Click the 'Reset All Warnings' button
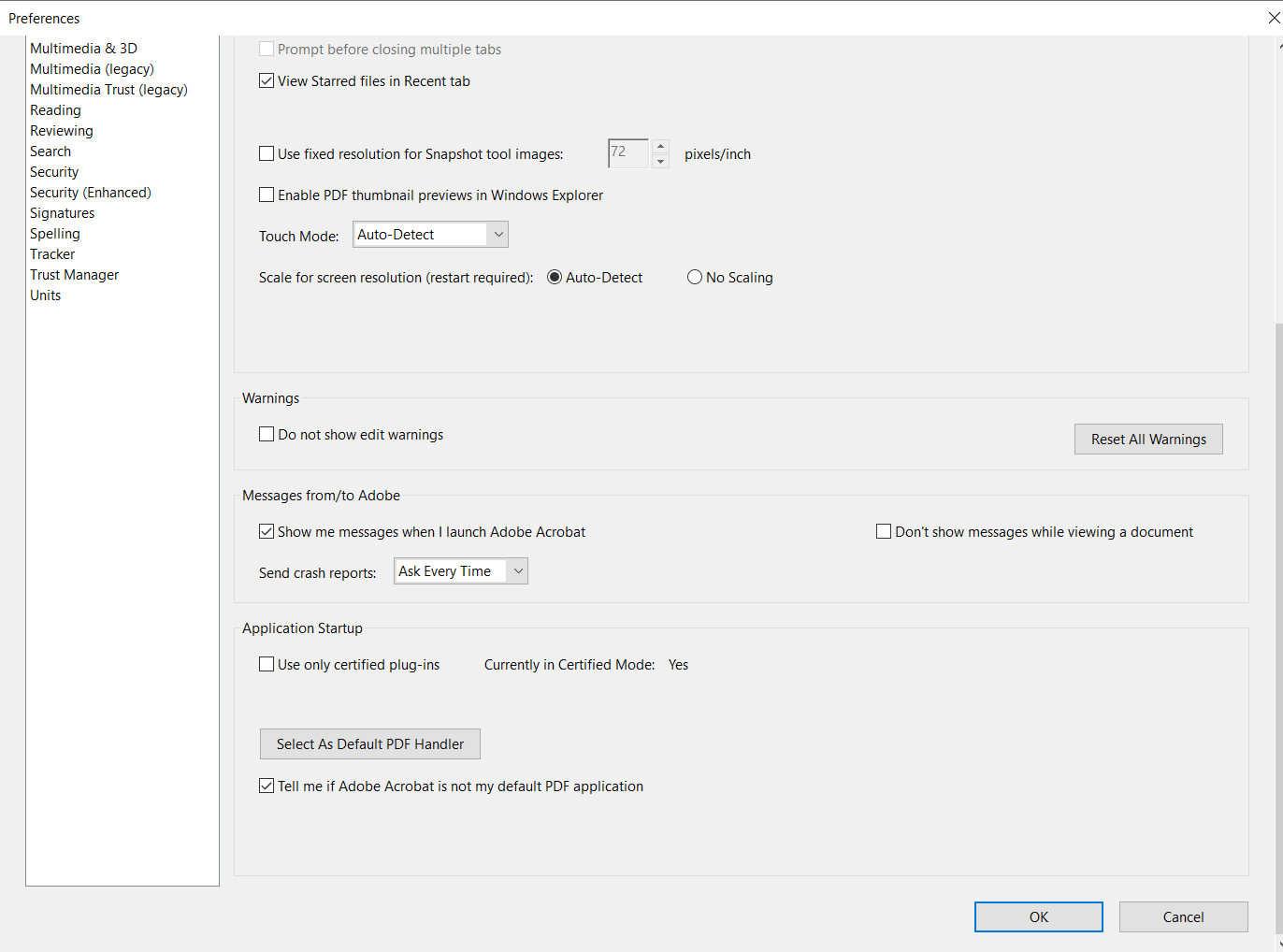The height and width of the screenshot is (952, 1283). [x=1148, y=439]
